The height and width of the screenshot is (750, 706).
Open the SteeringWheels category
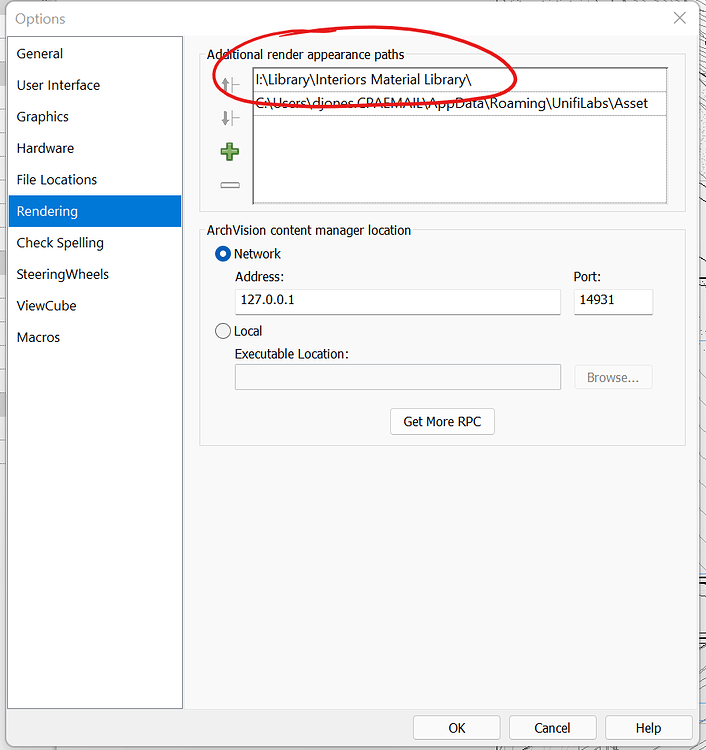point(95,275)
